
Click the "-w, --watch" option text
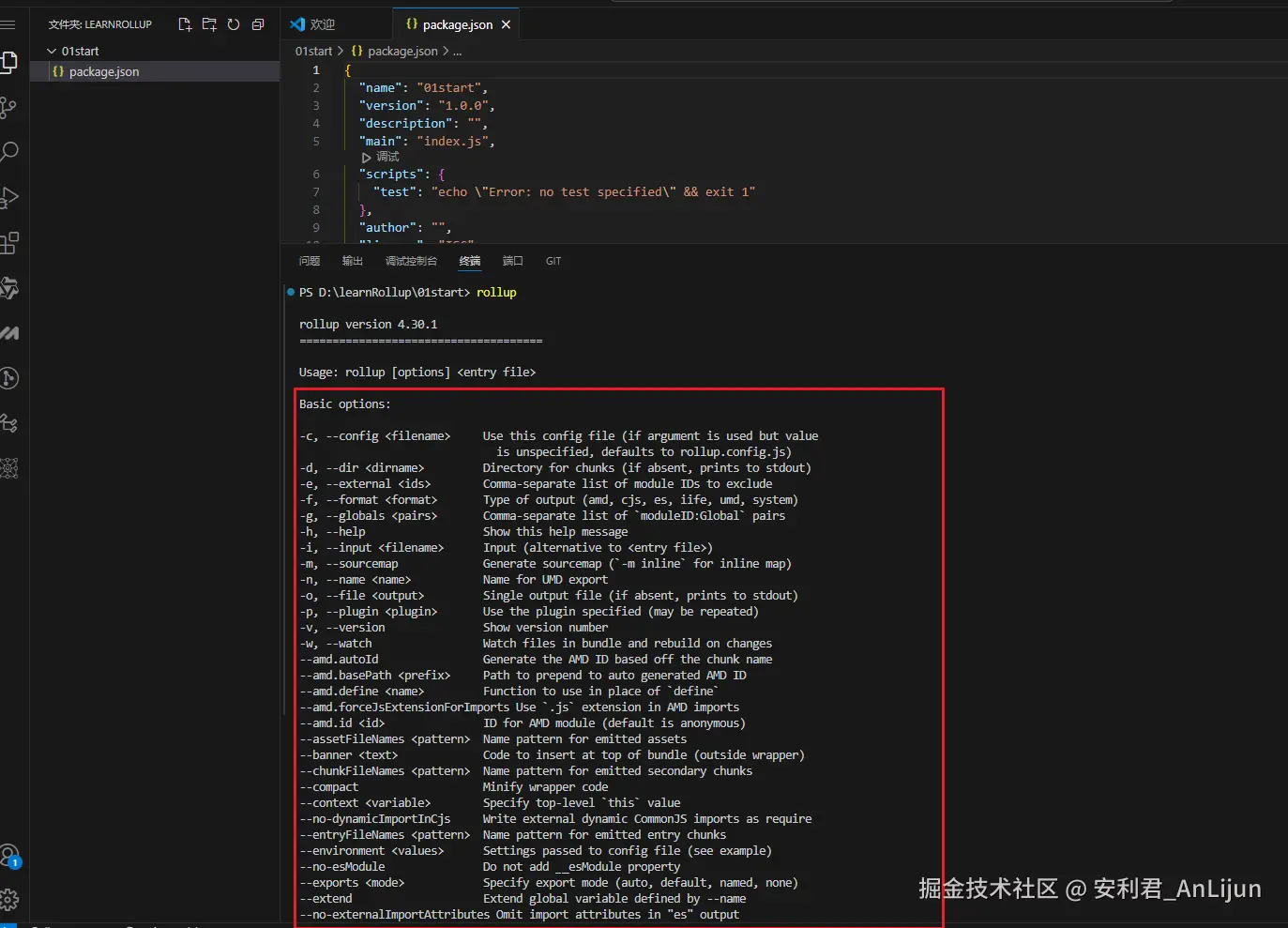(x=335, y=643)
